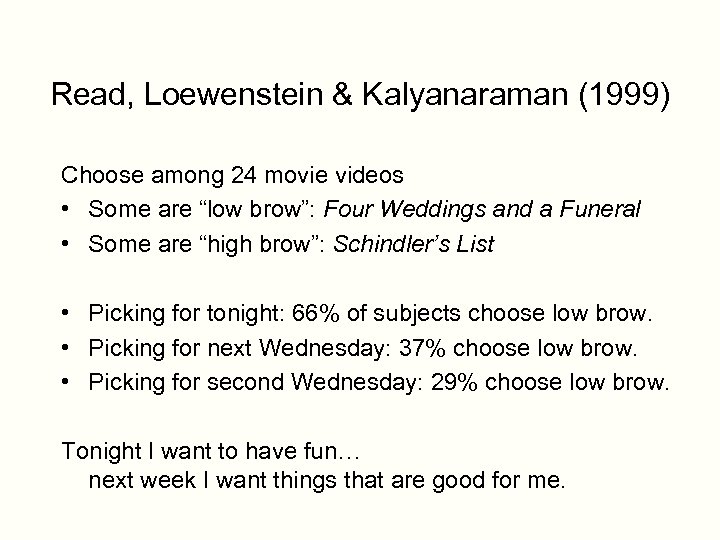Click the bullet point before 'Picking for next Wednesday'

[x=68, y=350]
